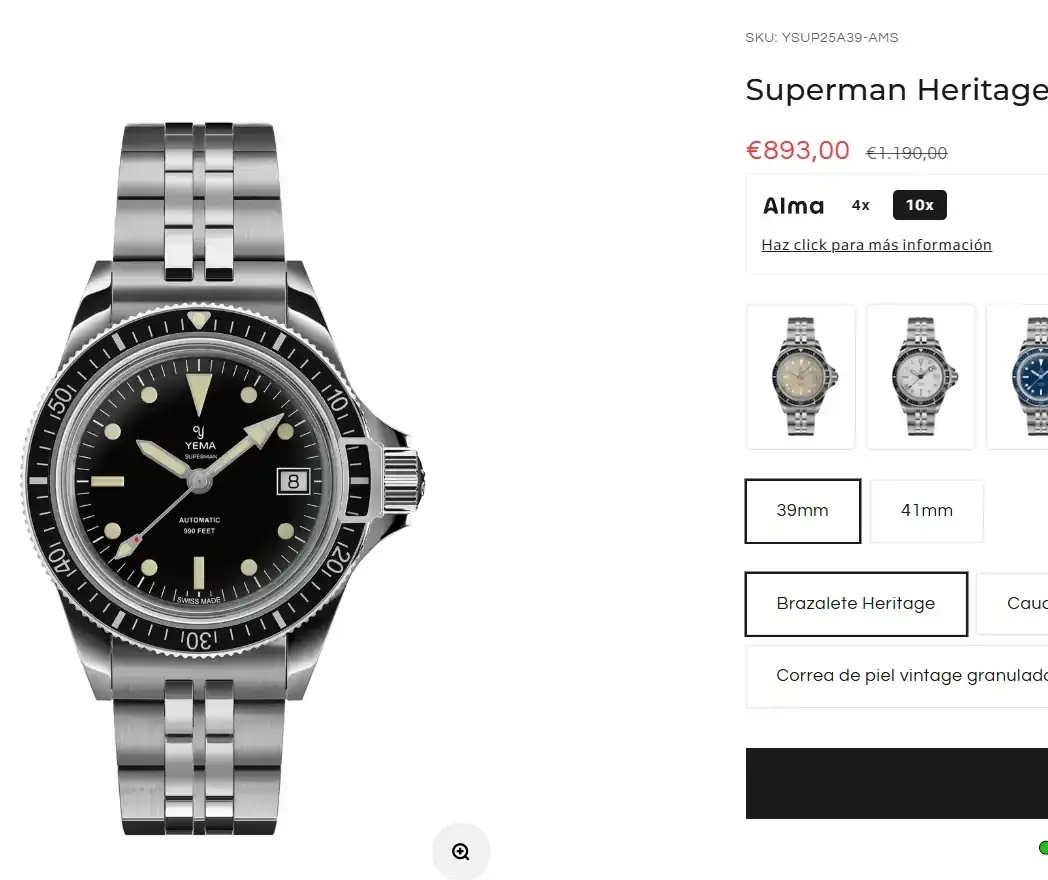1048x880 pixels.
Task: Open the 'Haz click para más información' link
Action: point(876,245)
